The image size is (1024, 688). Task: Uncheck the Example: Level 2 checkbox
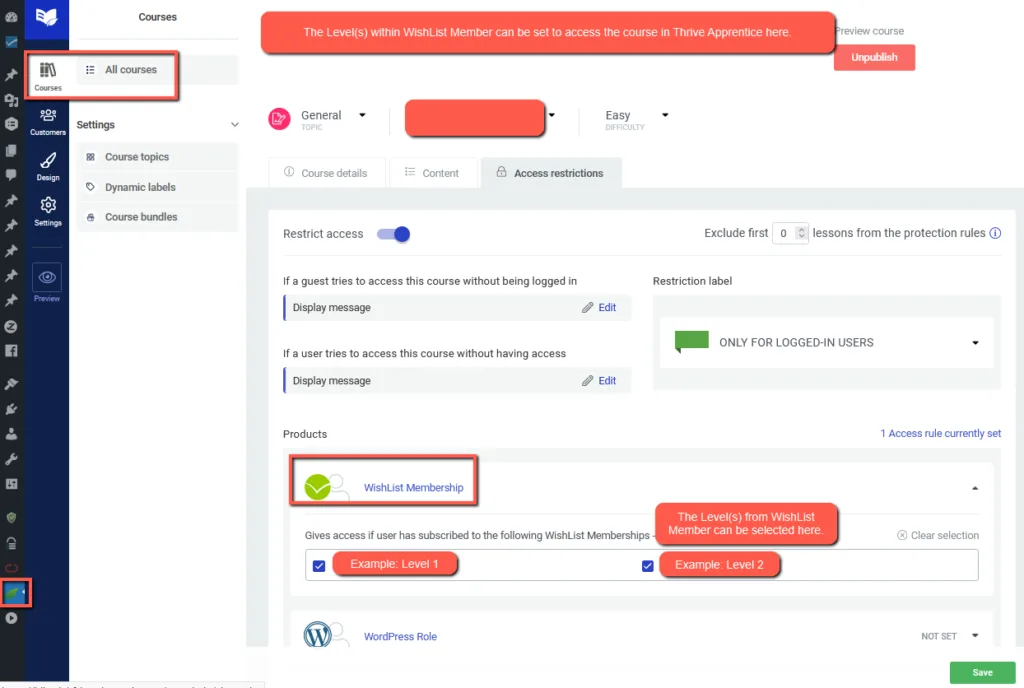(x=648, y=565)
